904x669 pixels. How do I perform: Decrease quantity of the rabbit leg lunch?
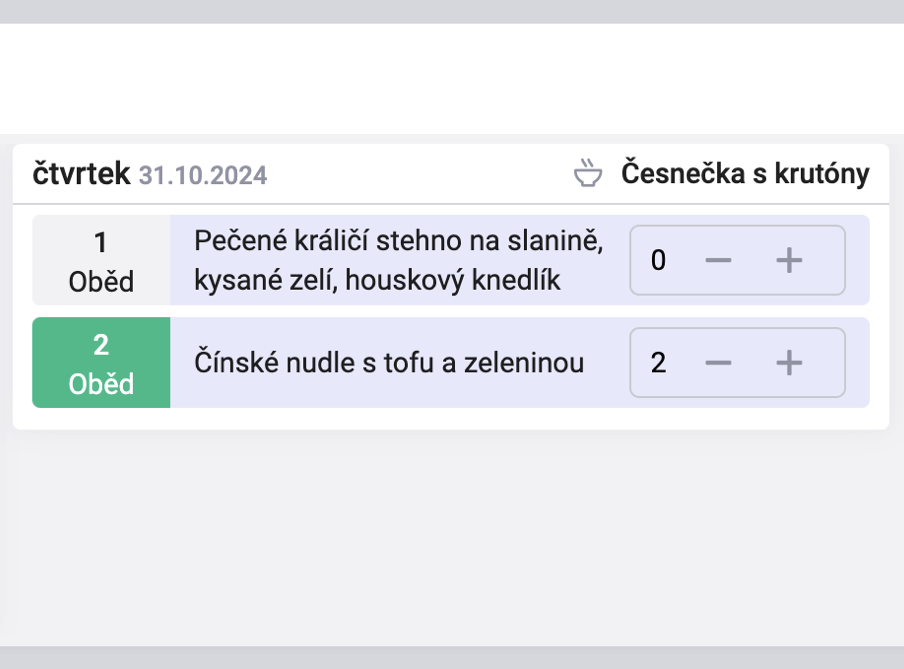718,261
